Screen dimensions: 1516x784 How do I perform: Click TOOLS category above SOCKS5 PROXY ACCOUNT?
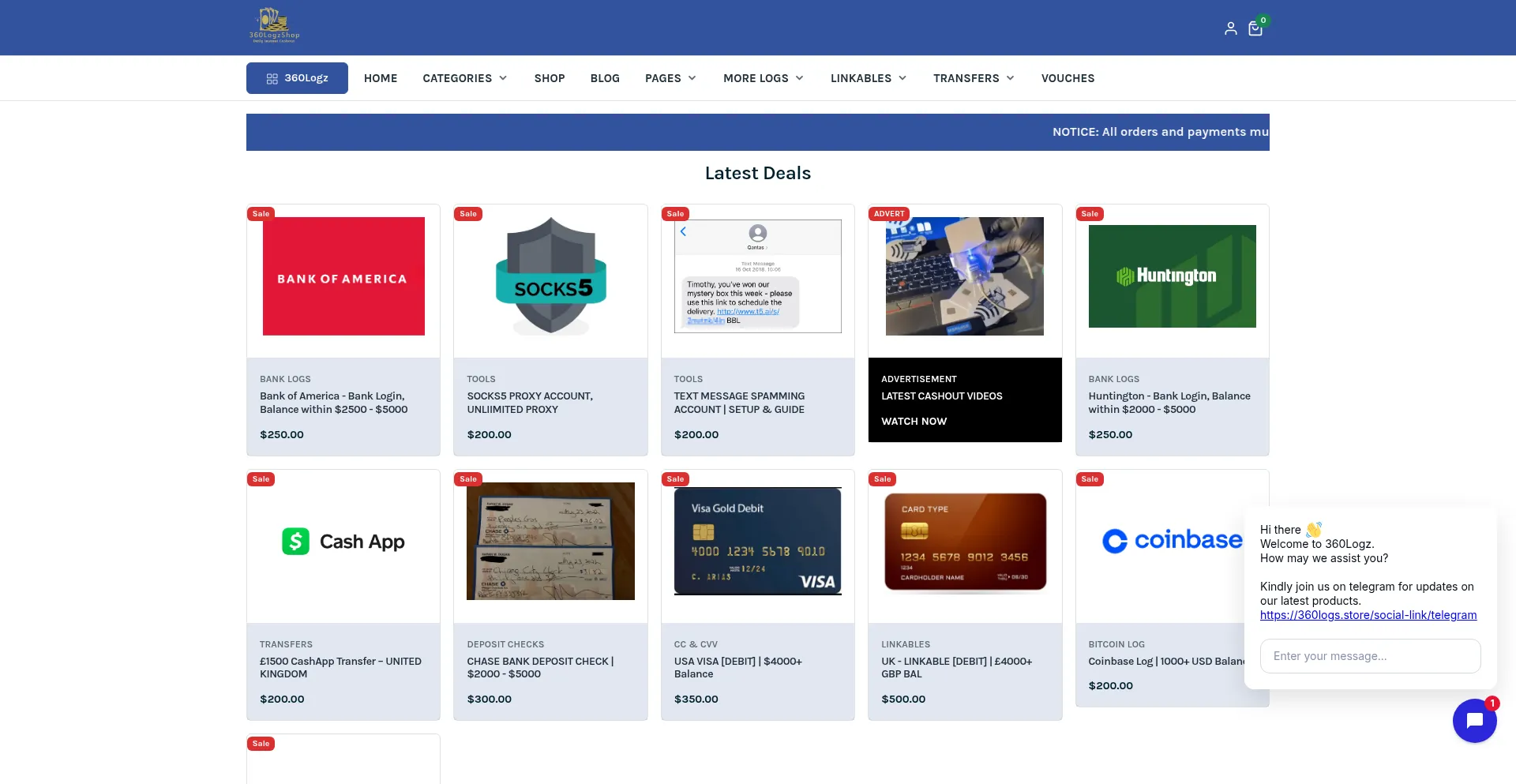coord(481,379)
